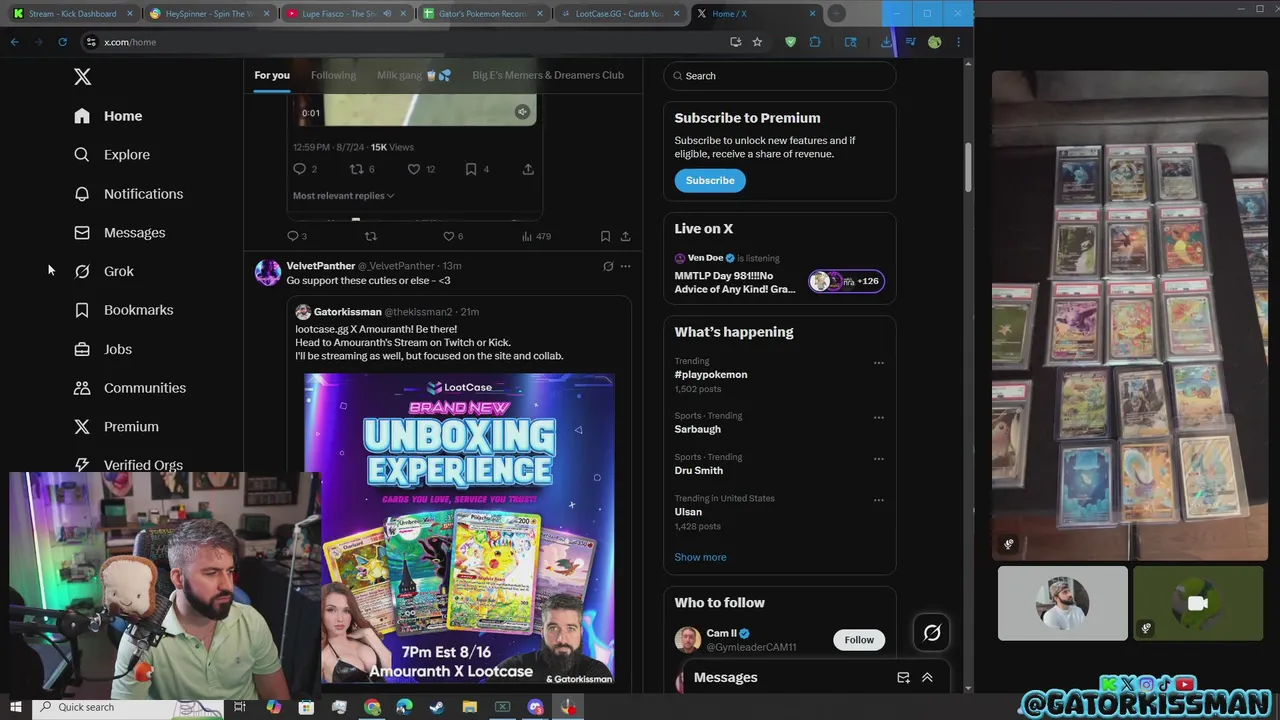Screen dimensions: 1280x720
Task: View analytics showing 479 views
Action: click(x=536, y=237)
